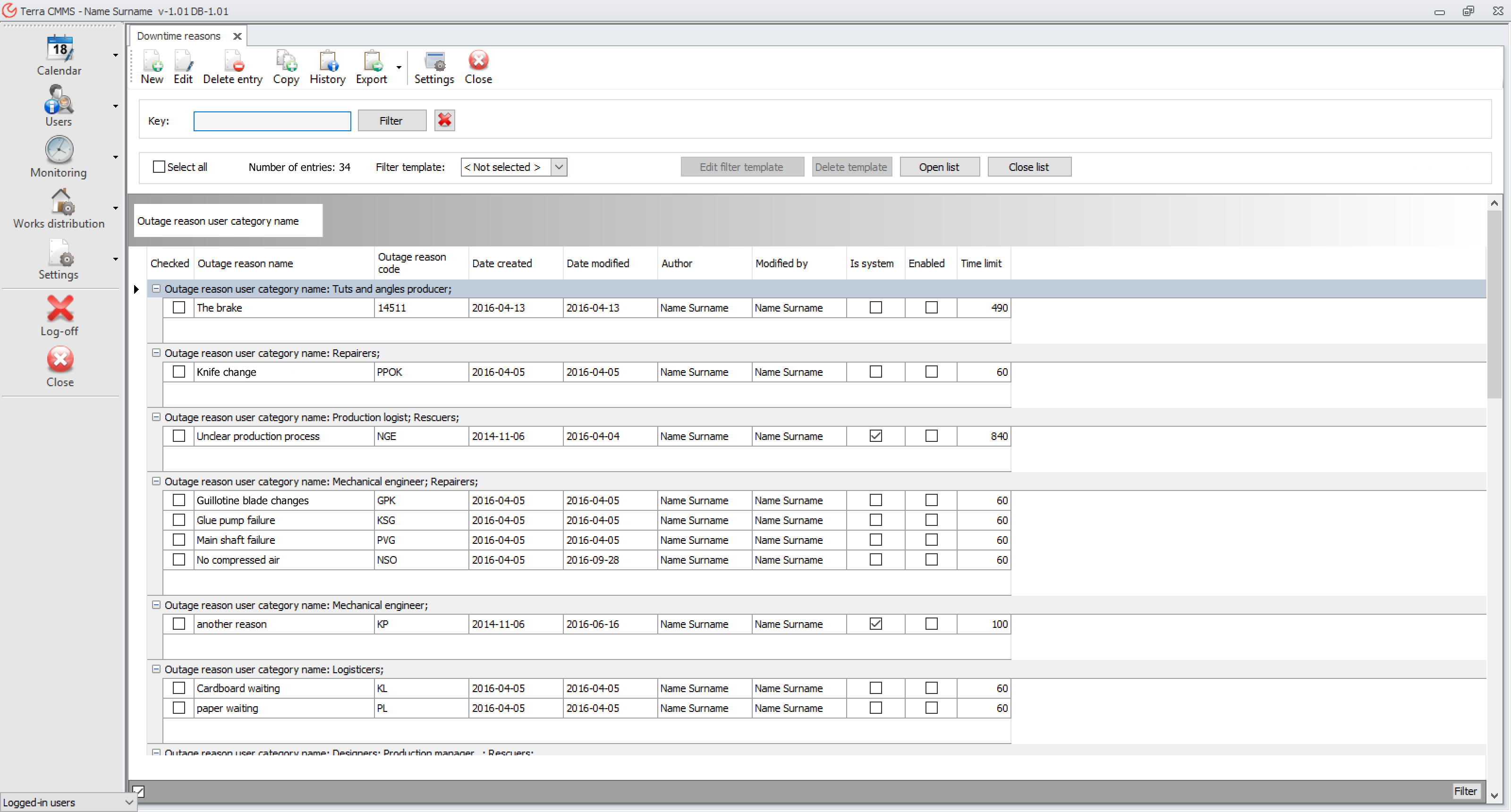The image size is (1511, 812).
Task: Toggle Is system for another reason
Action: [876, 624]
